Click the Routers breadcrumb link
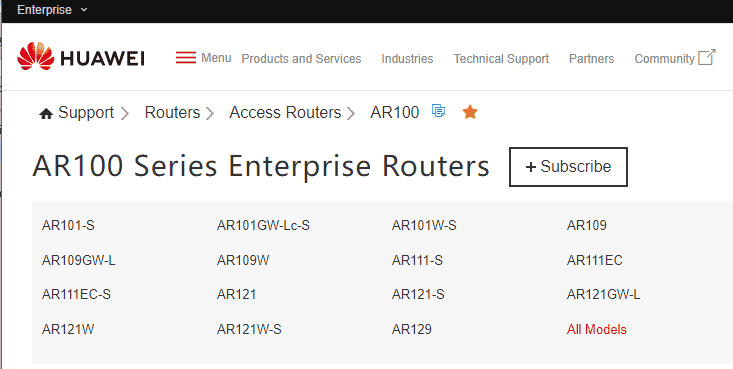 [172, 113]
